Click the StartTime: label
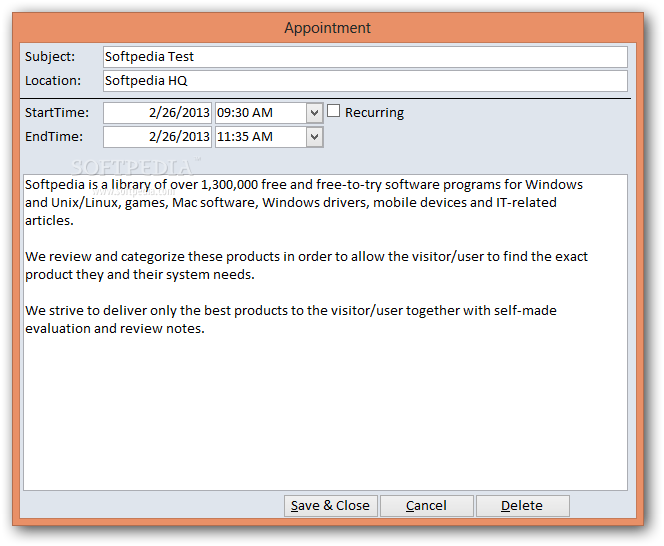This screenshot has height=546, width=664. pyautogui.click(x=57, y=113)
